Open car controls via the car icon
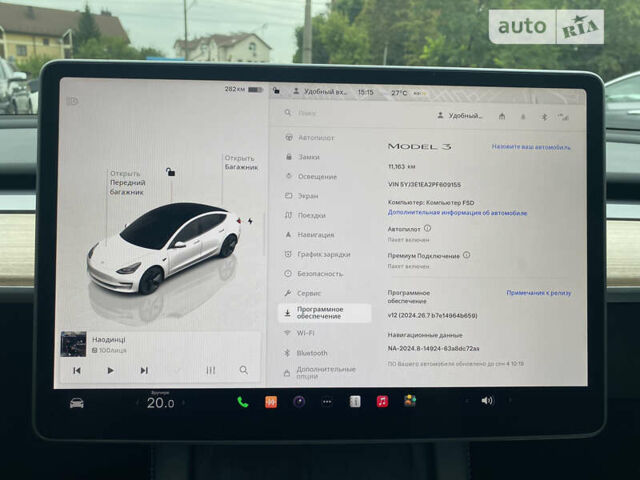640x480 pixels. coord(77,403)
